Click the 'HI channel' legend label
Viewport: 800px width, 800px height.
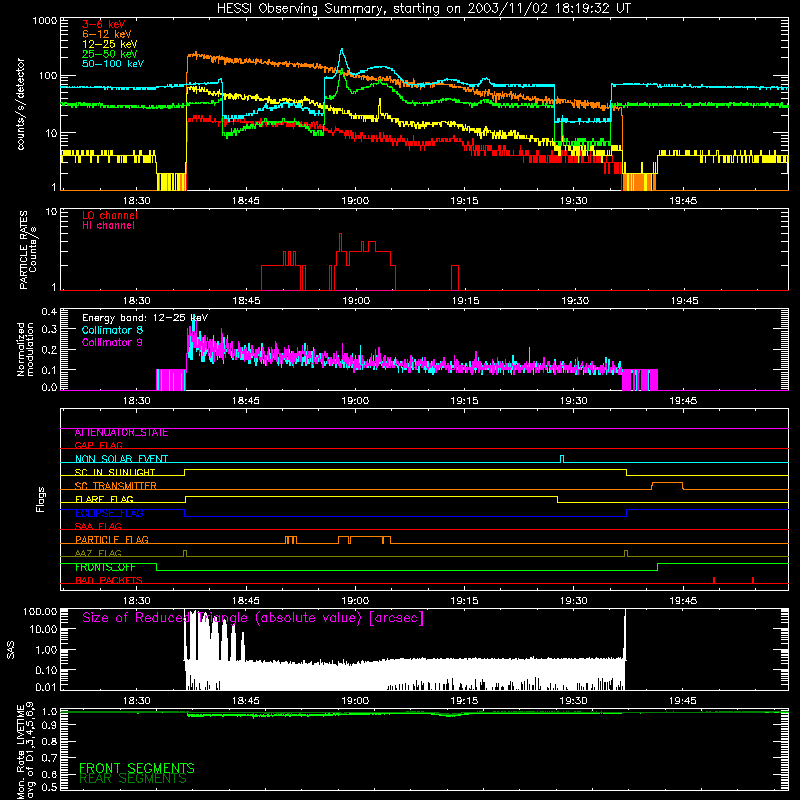(x=108, y=226)
